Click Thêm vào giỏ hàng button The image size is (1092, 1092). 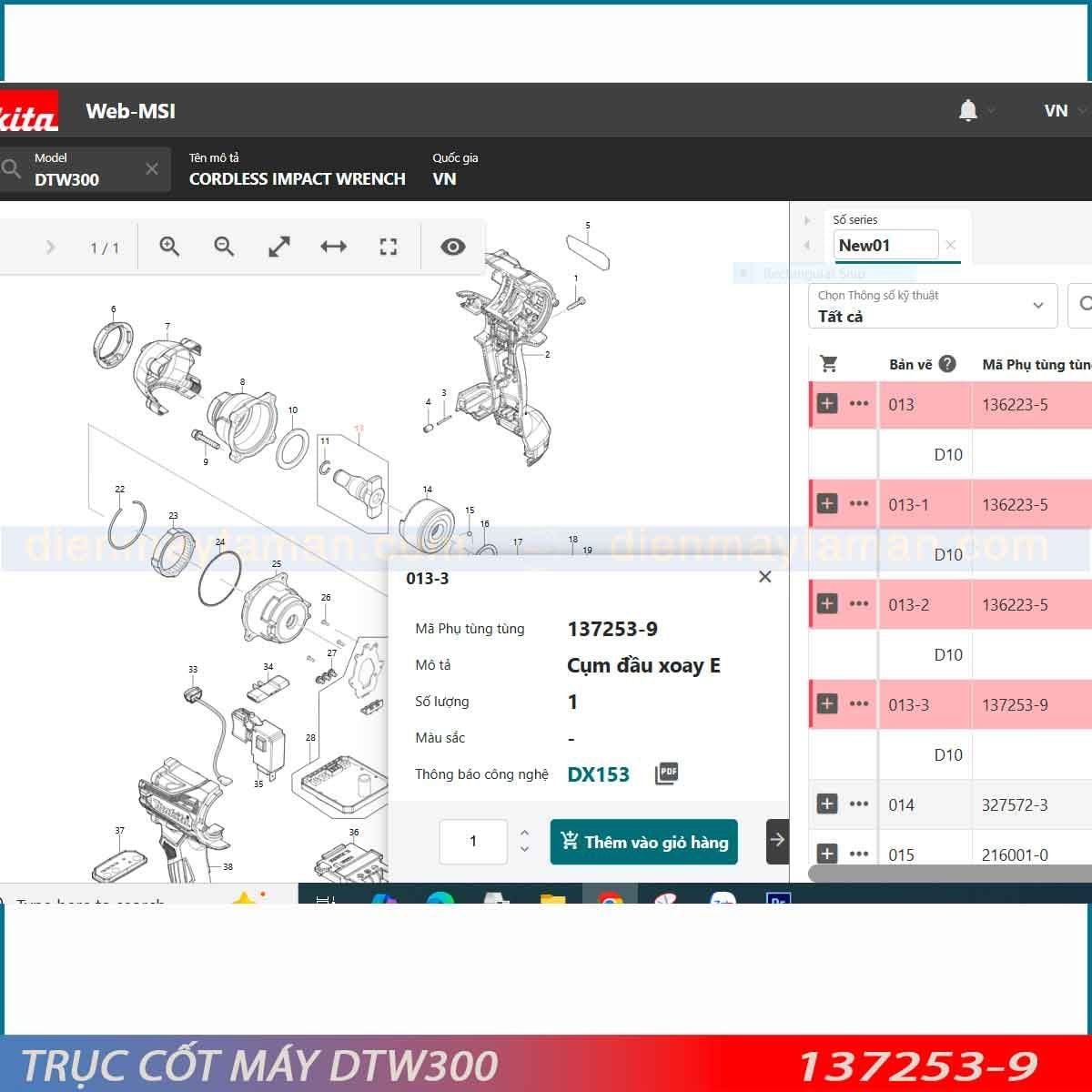click(x=643, y=842)
